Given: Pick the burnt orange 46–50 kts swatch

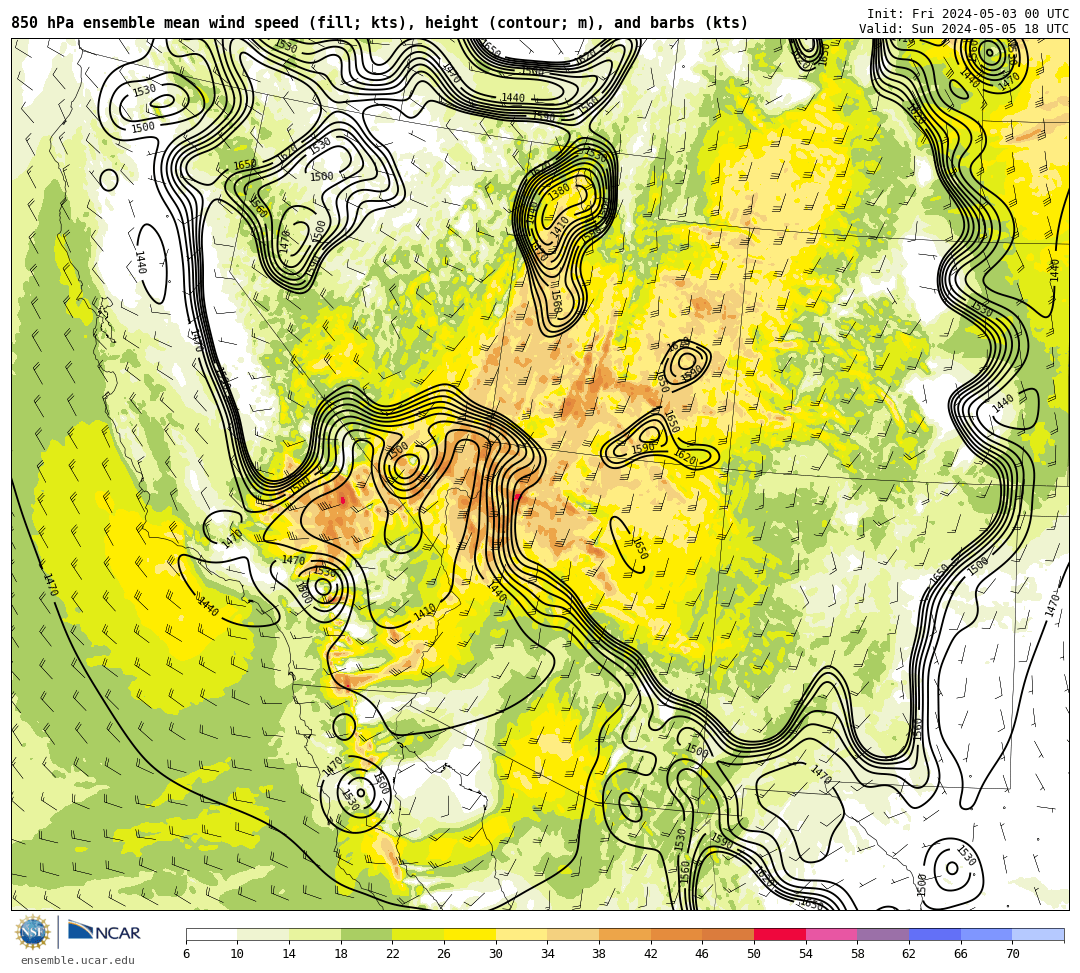Looking at the screenshot, I should 728,934.
